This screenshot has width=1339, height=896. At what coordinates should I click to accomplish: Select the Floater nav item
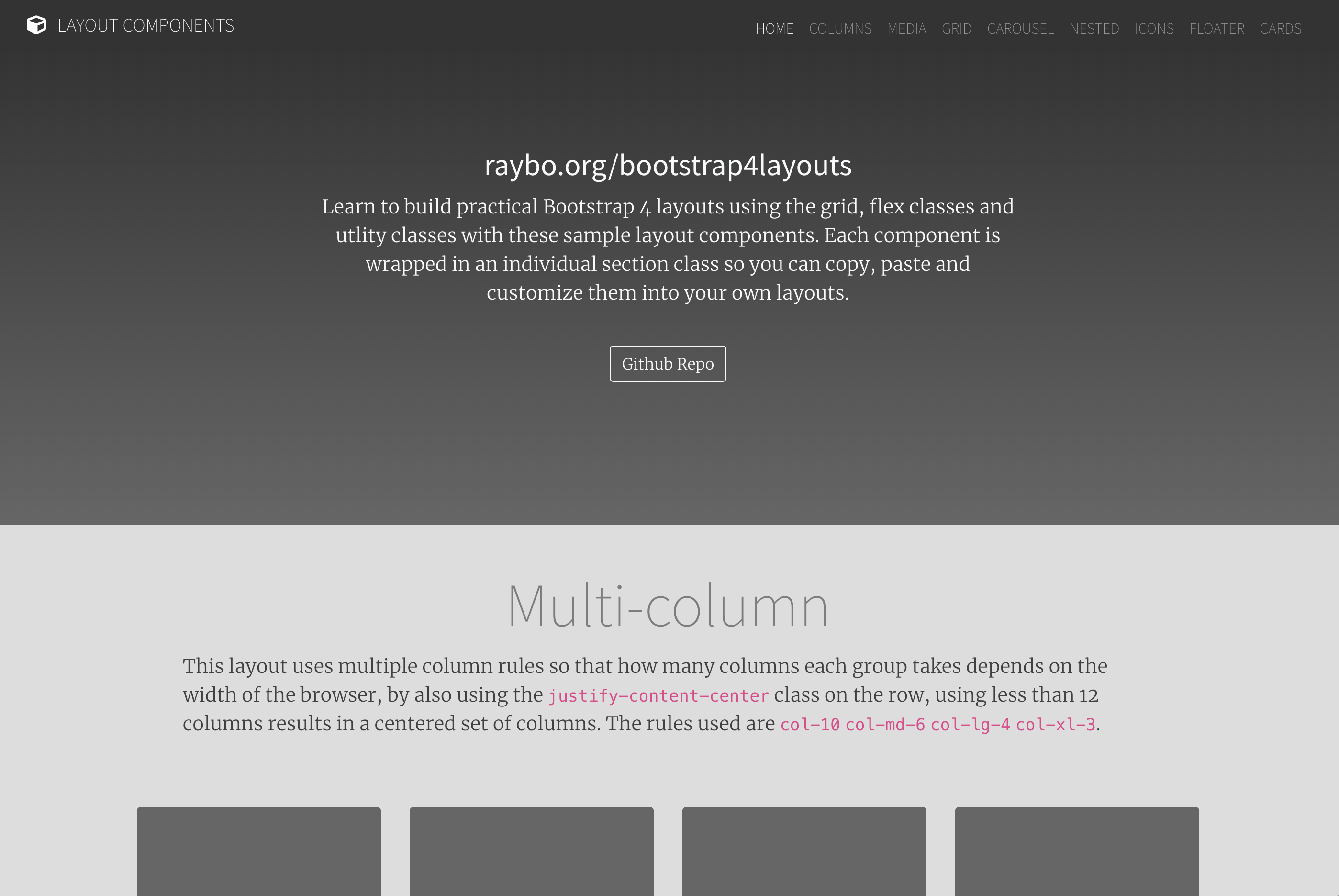coord(1217,29)
